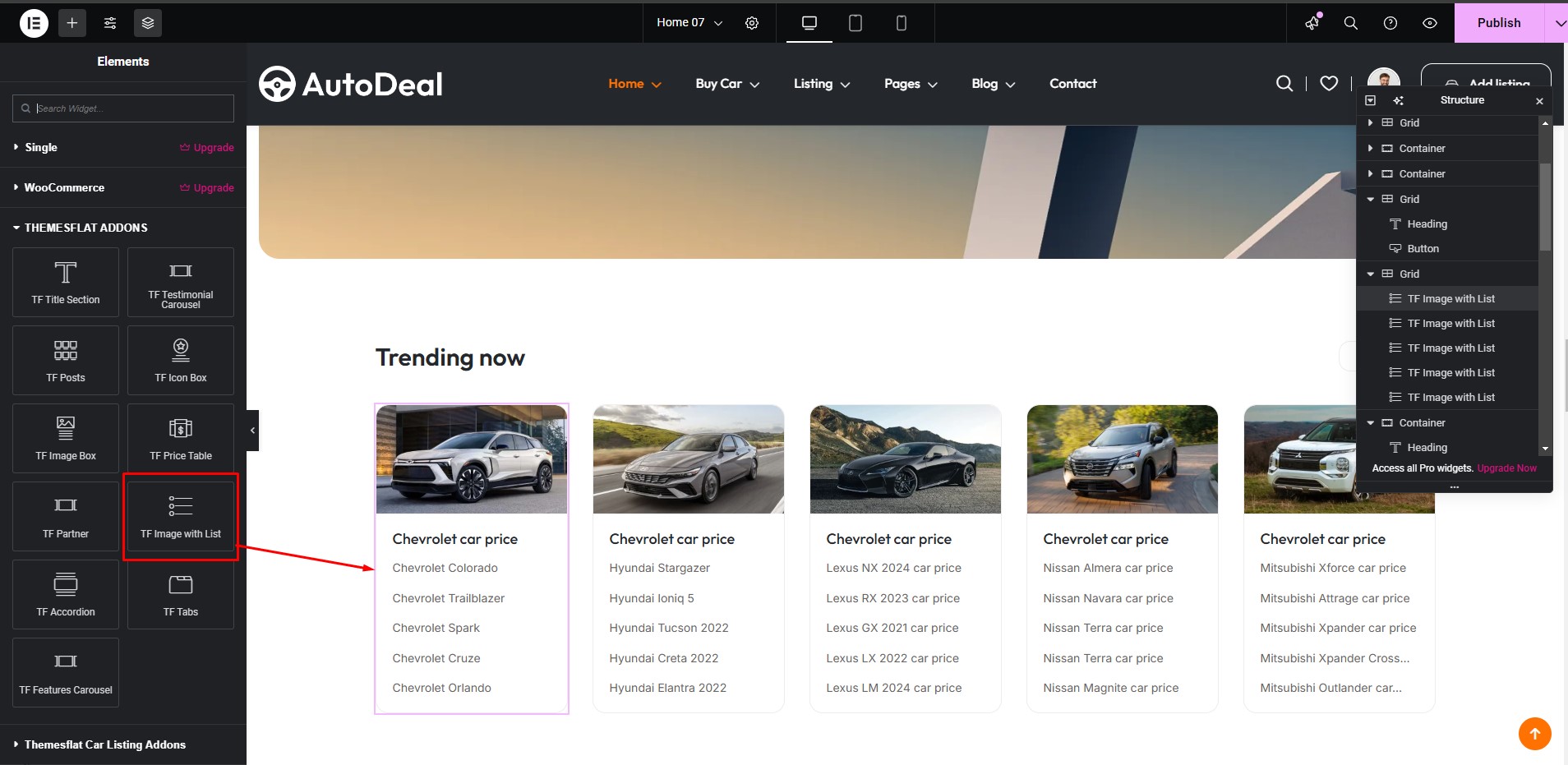Click the Search Widget input field

coord(123,108)
